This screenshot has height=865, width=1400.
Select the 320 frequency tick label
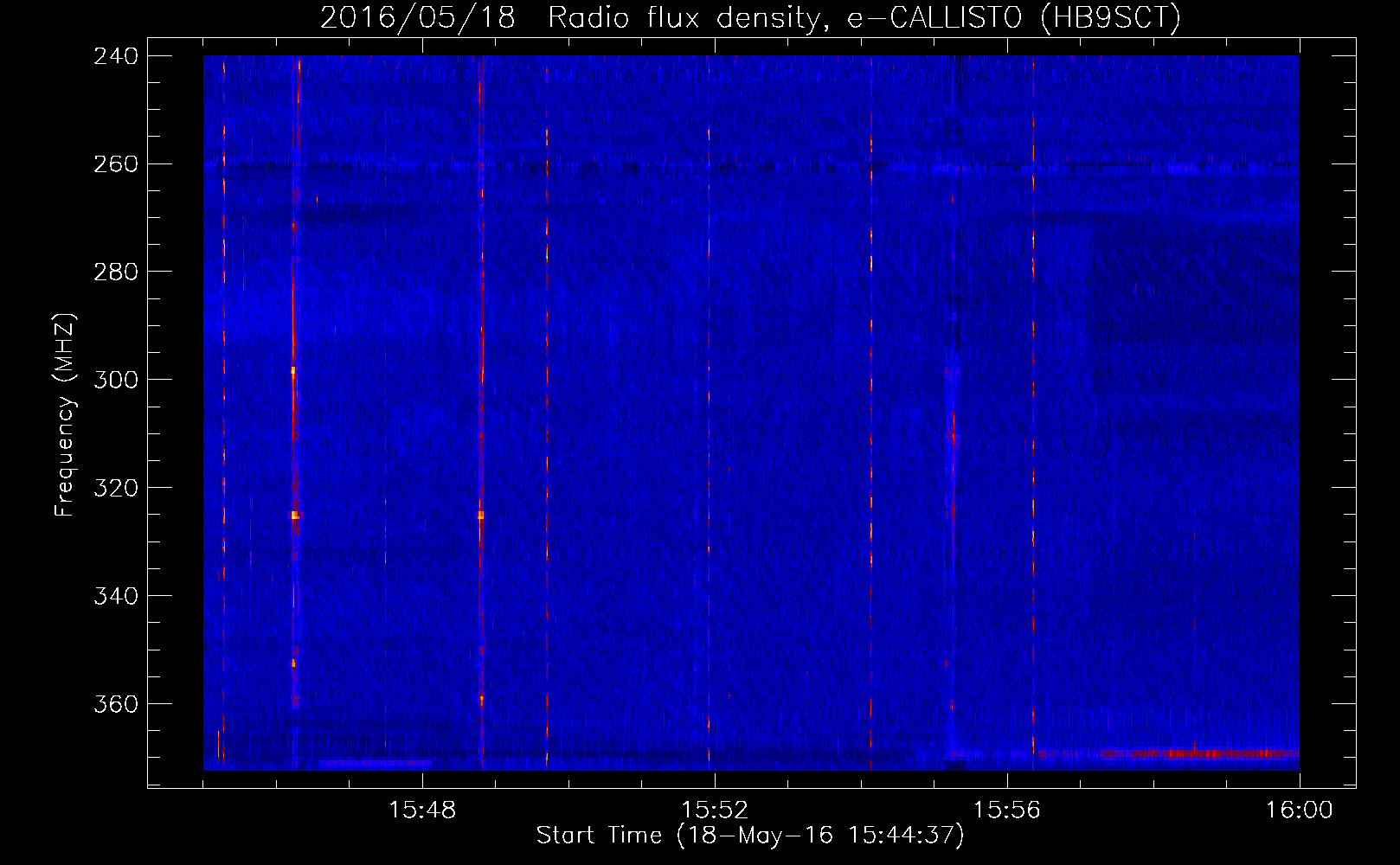(116, 489)
